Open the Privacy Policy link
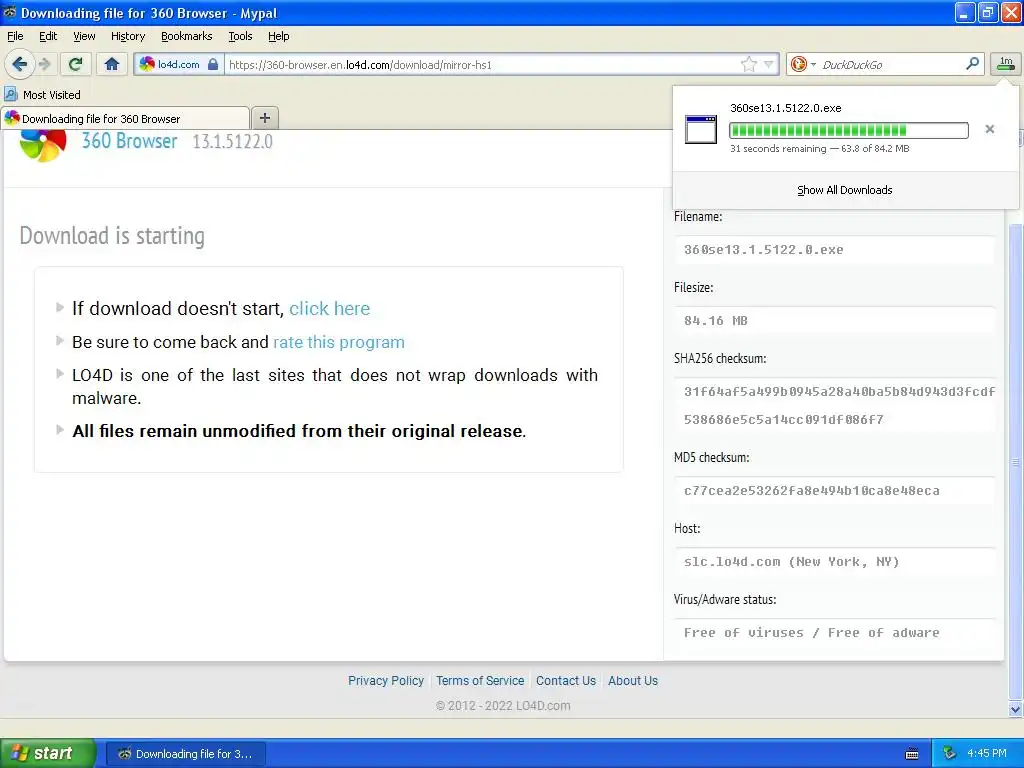 coord(385,680)
